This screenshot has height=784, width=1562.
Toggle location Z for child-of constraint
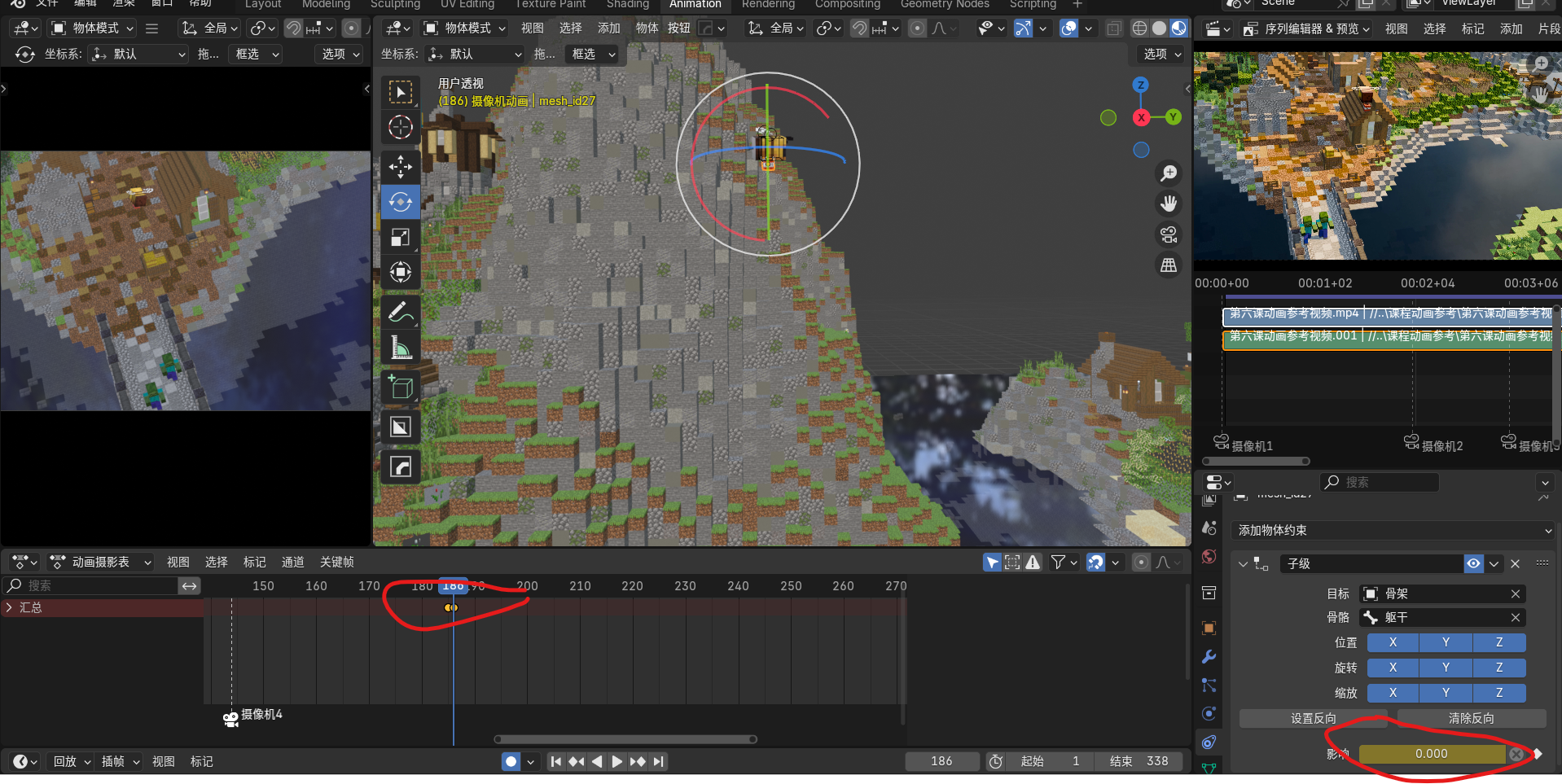point(1498,642)
